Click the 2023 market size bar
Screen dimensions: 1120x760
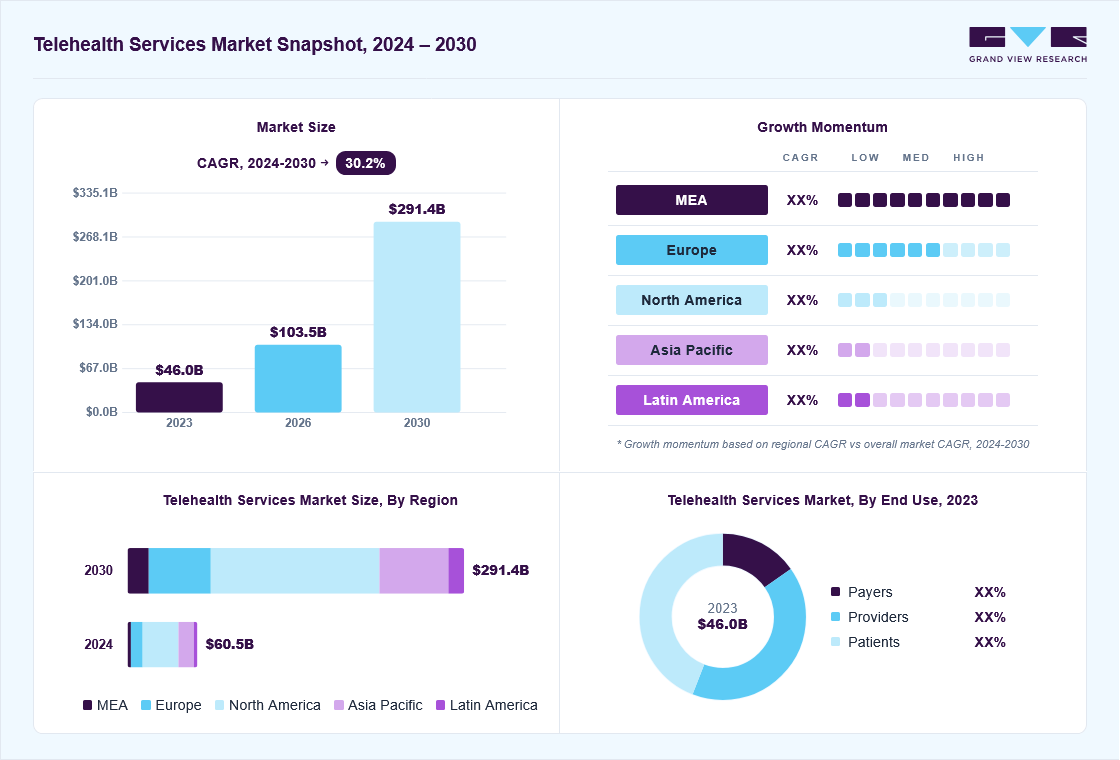click(x=179, y=397)
